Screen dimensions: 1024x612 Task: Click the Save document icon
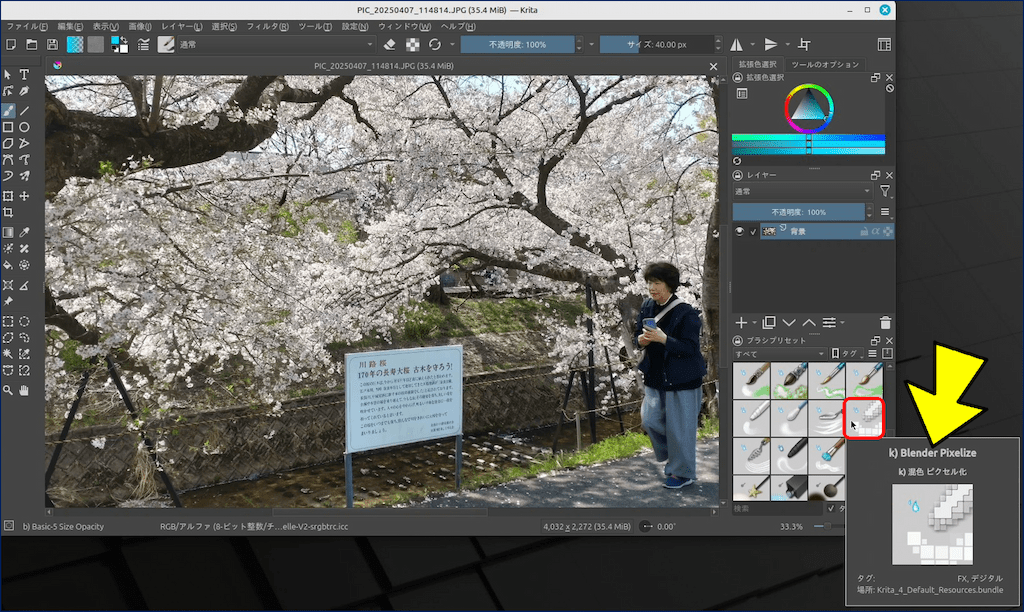point(52,44)
